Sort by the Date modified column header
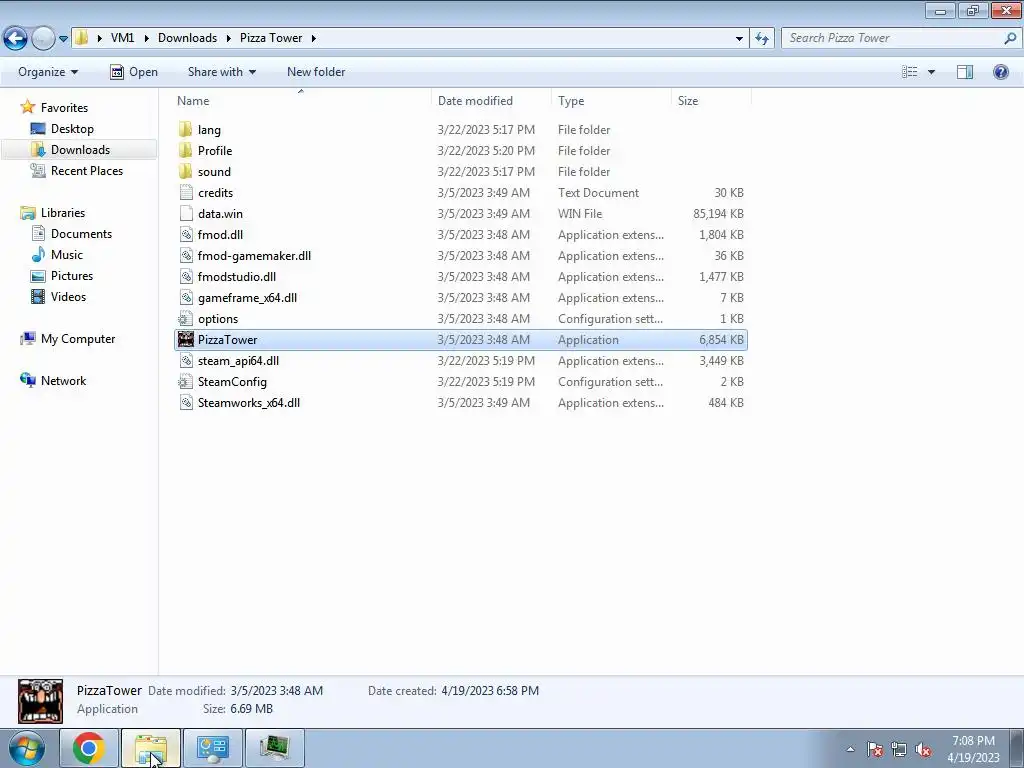The height and width of the screenshot is (768, 1024). click(475, 101)
